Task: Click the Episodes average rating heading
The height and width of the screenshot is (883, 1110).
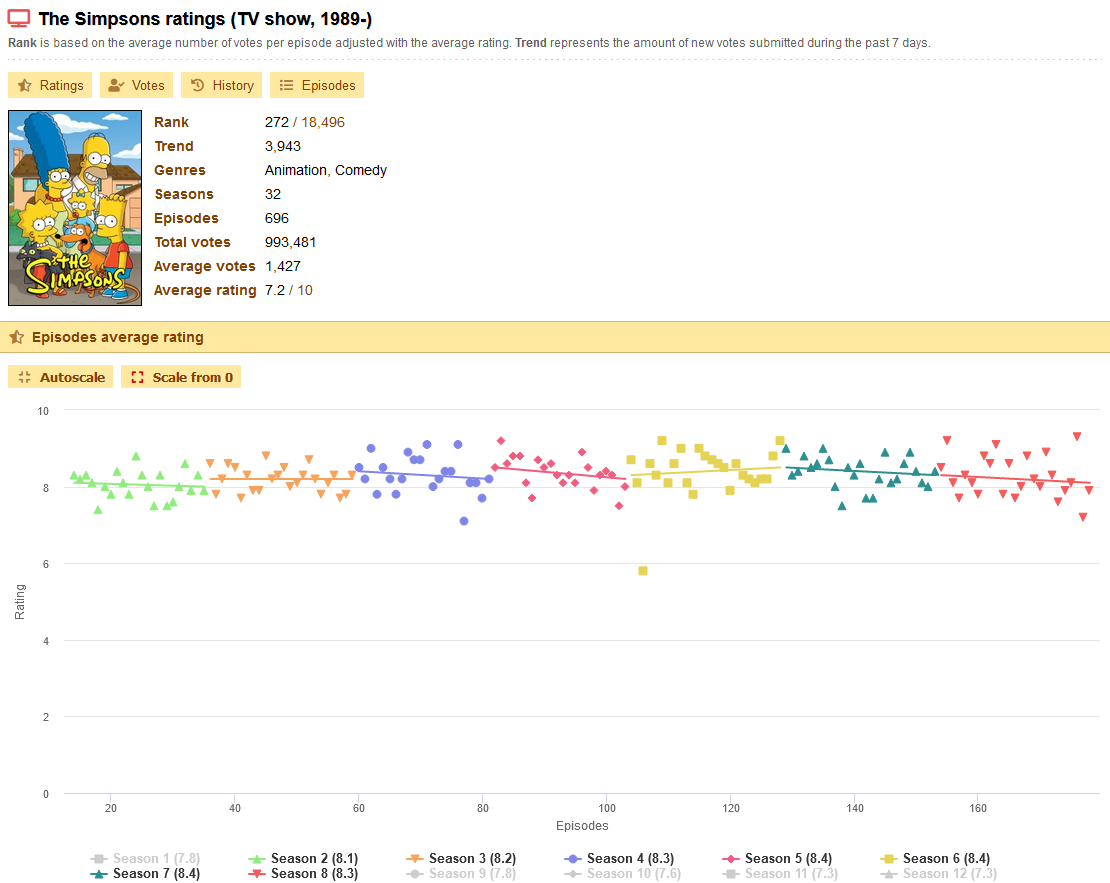Action: point(118,337)
